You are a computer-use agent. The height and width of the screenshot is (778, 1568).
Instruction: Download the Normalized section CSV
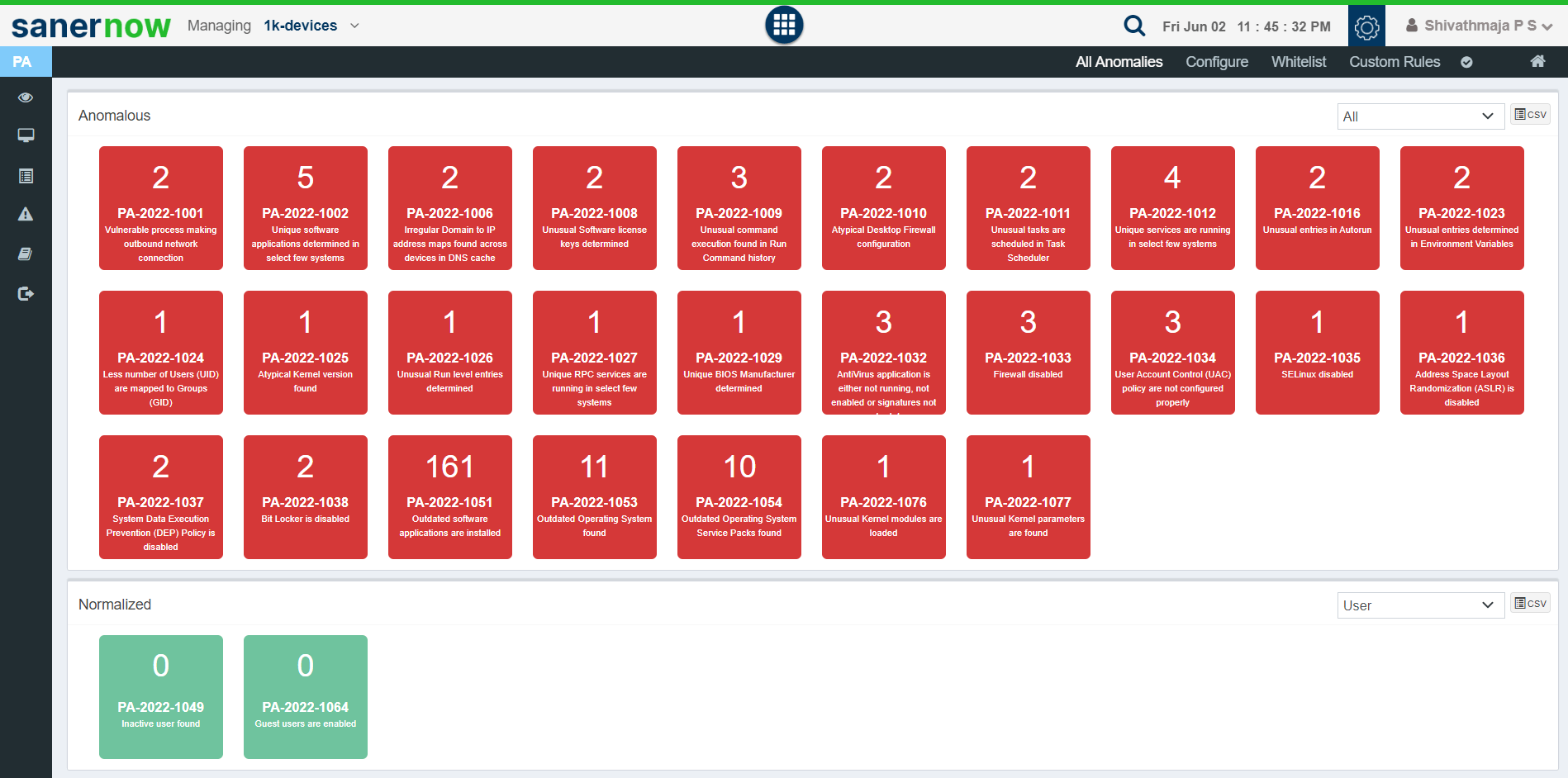1530,604
